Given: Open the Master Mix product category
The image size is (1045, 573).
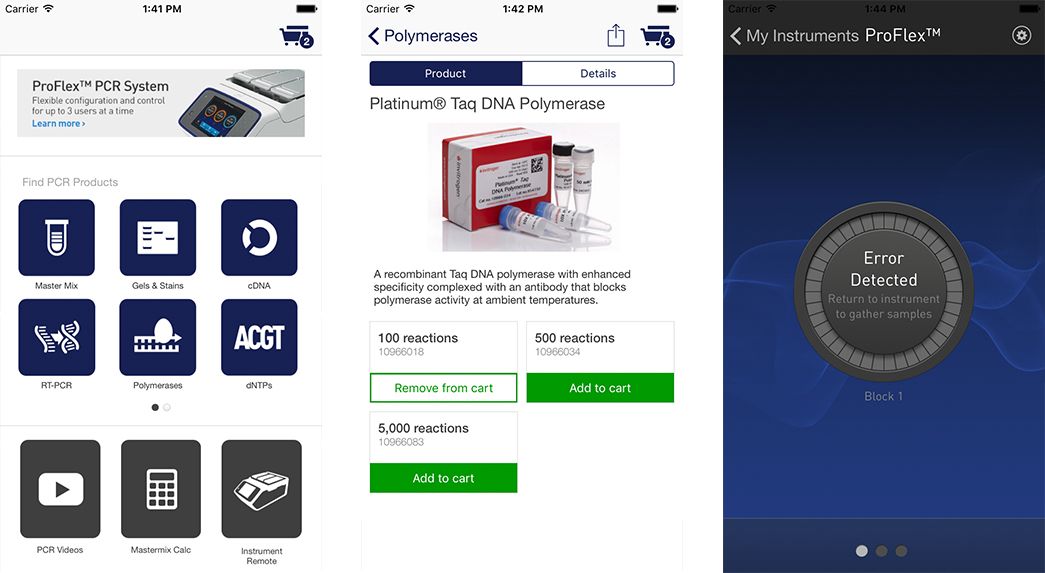Looking at the screenshot, I should click(57, 237).
